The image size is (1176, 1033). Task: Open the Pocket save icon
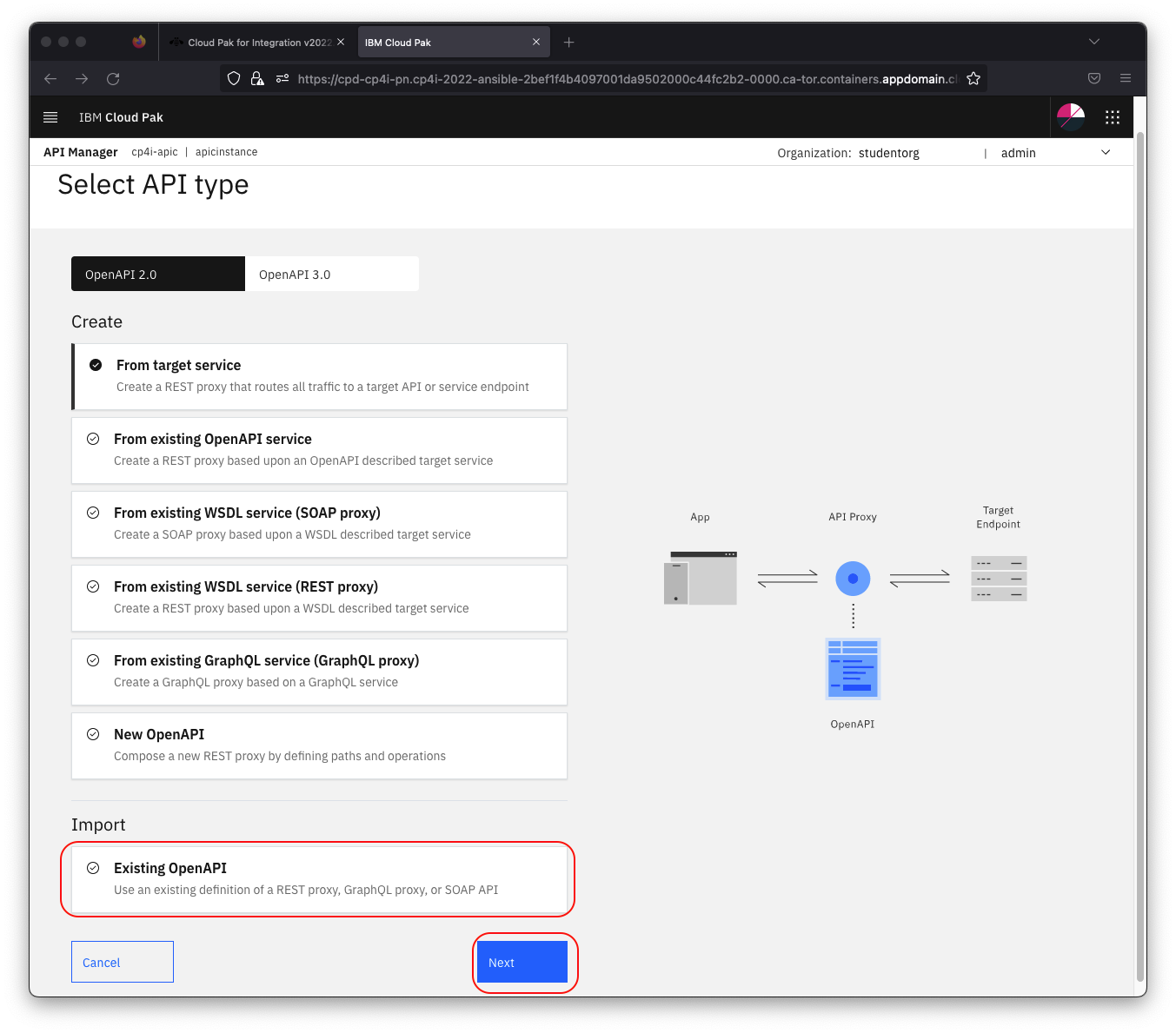click(x=1094, y=78)
